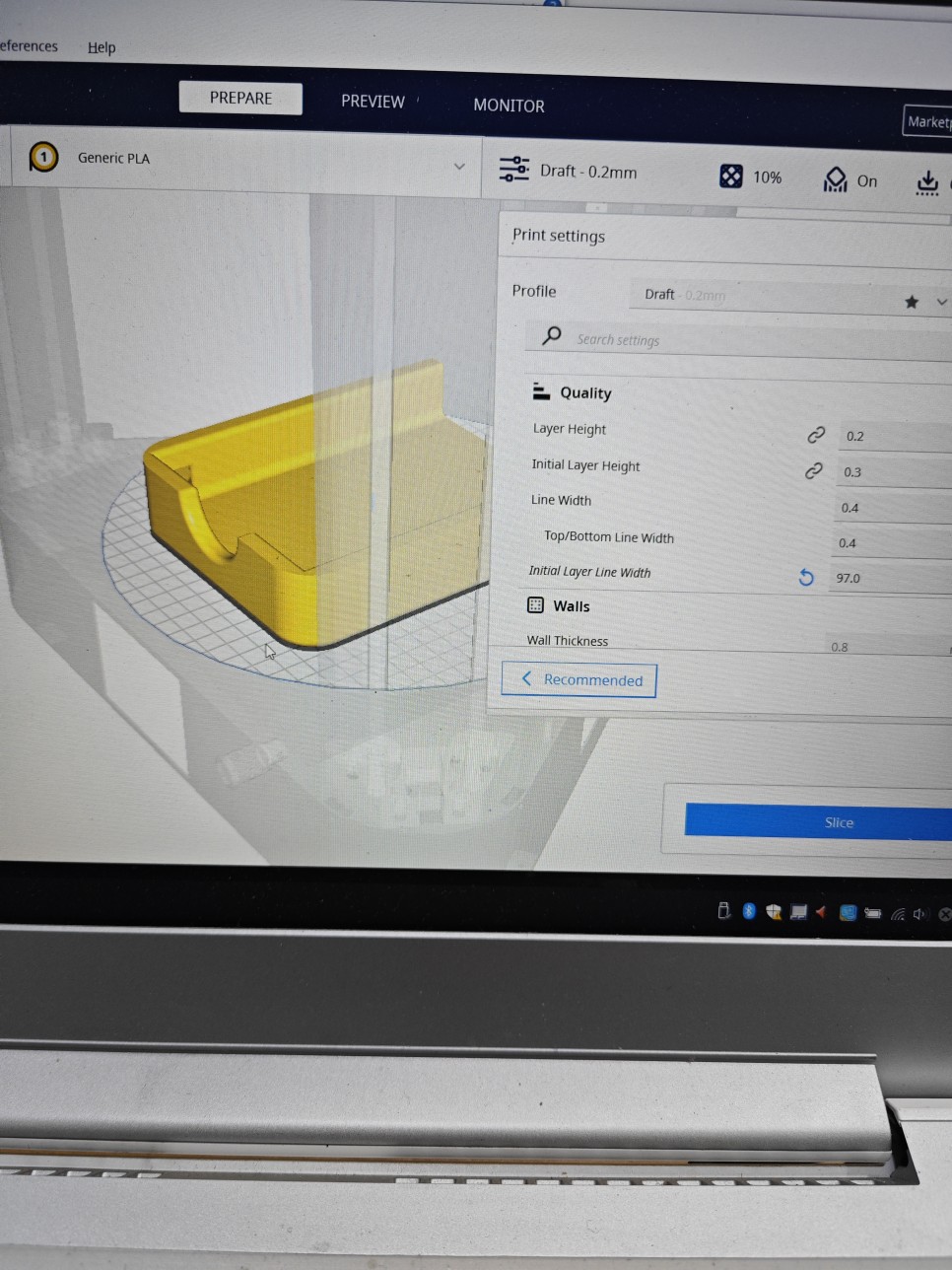Click the star icon beside the Draft profile

(912, 302)
